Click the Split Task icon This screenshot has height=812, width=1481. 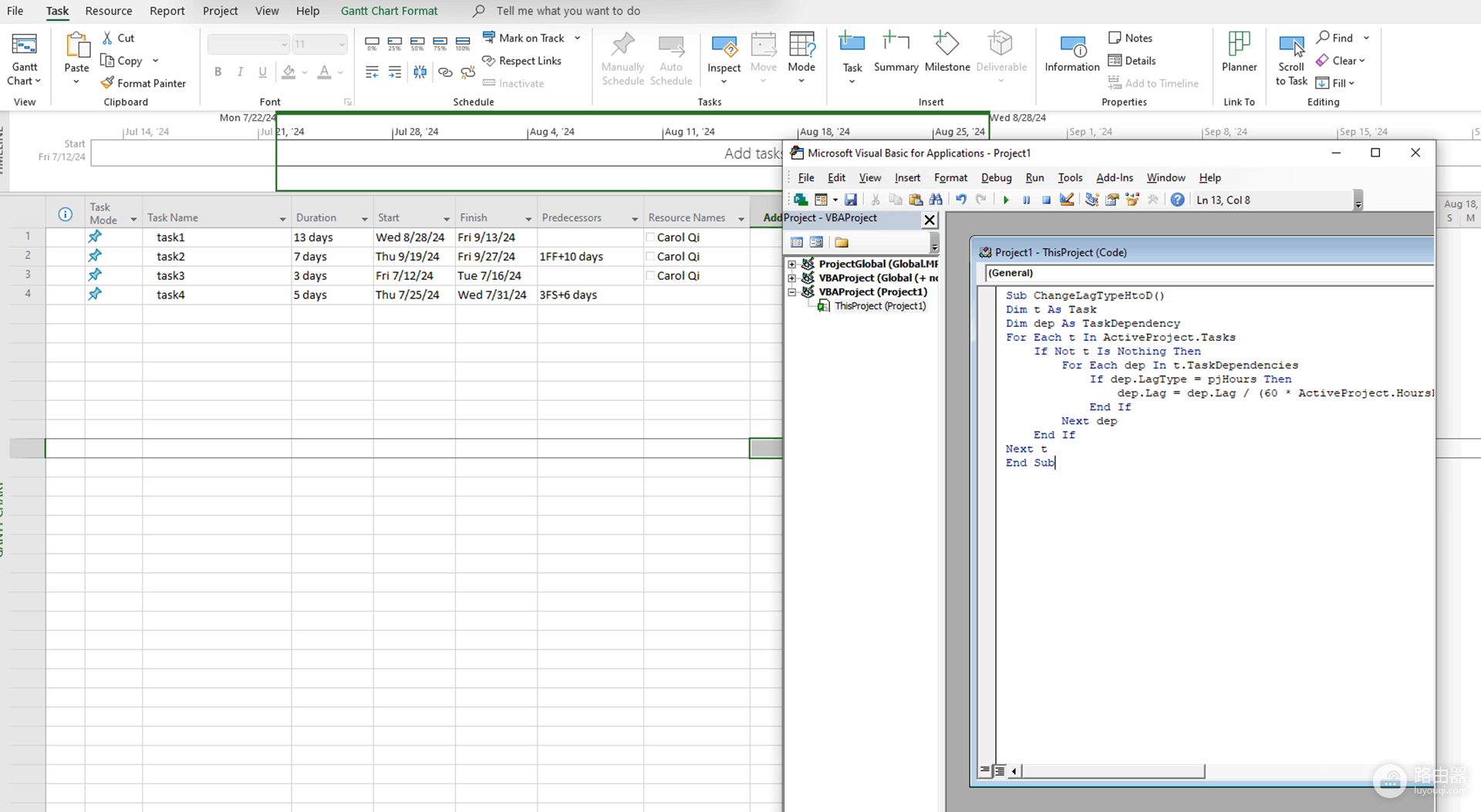click(420, 72)
